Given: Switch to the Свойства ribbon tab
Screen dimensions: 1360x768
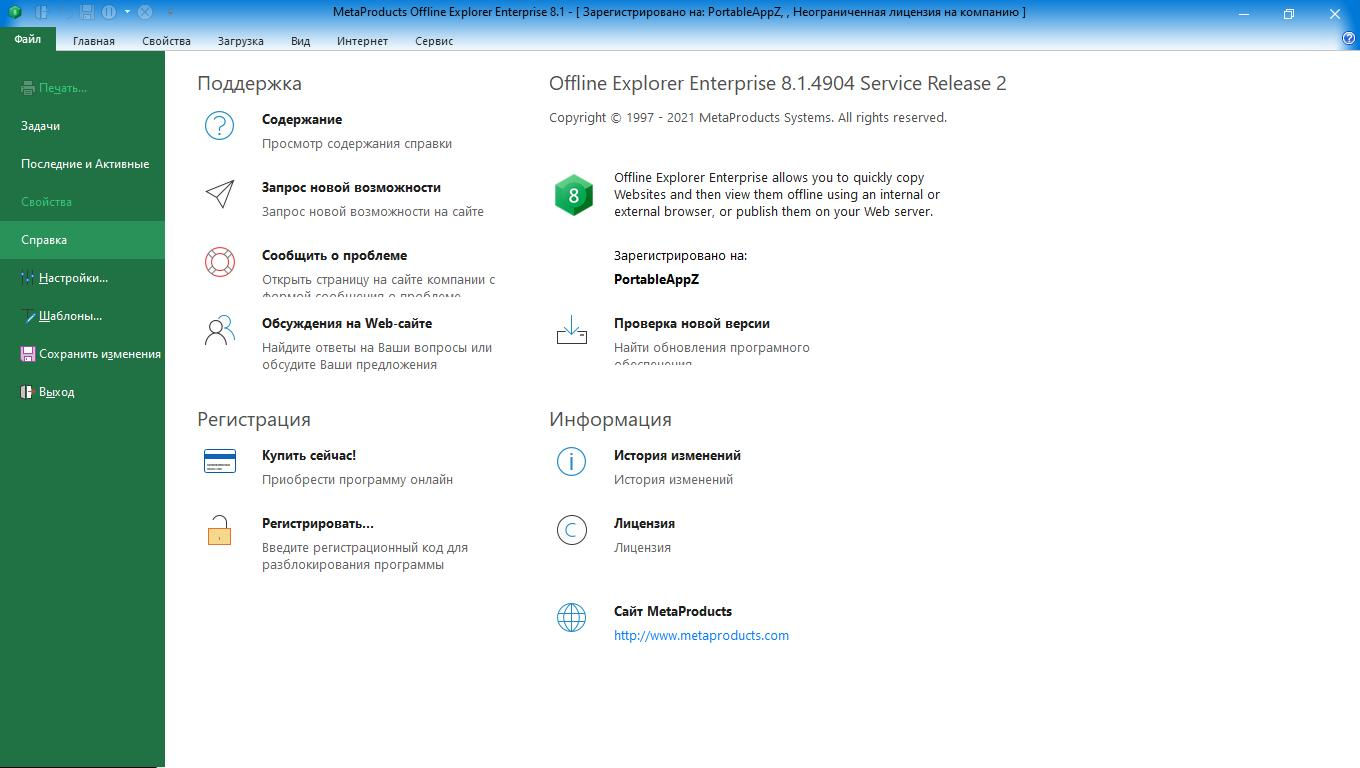Looking at the screenshot, I should [166, 41].
